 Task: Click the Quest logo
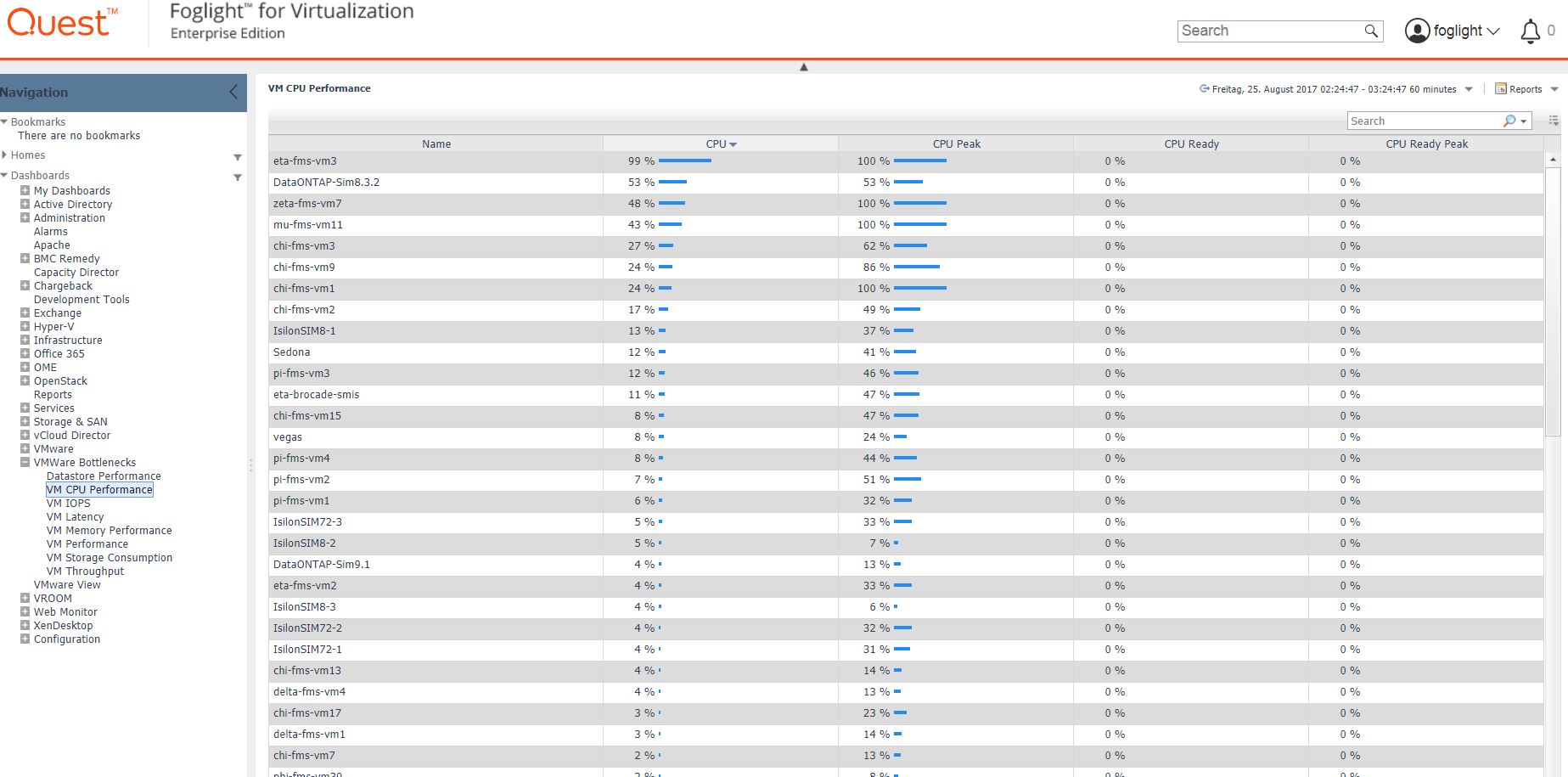pyautogui.click(x=62, y=22)
